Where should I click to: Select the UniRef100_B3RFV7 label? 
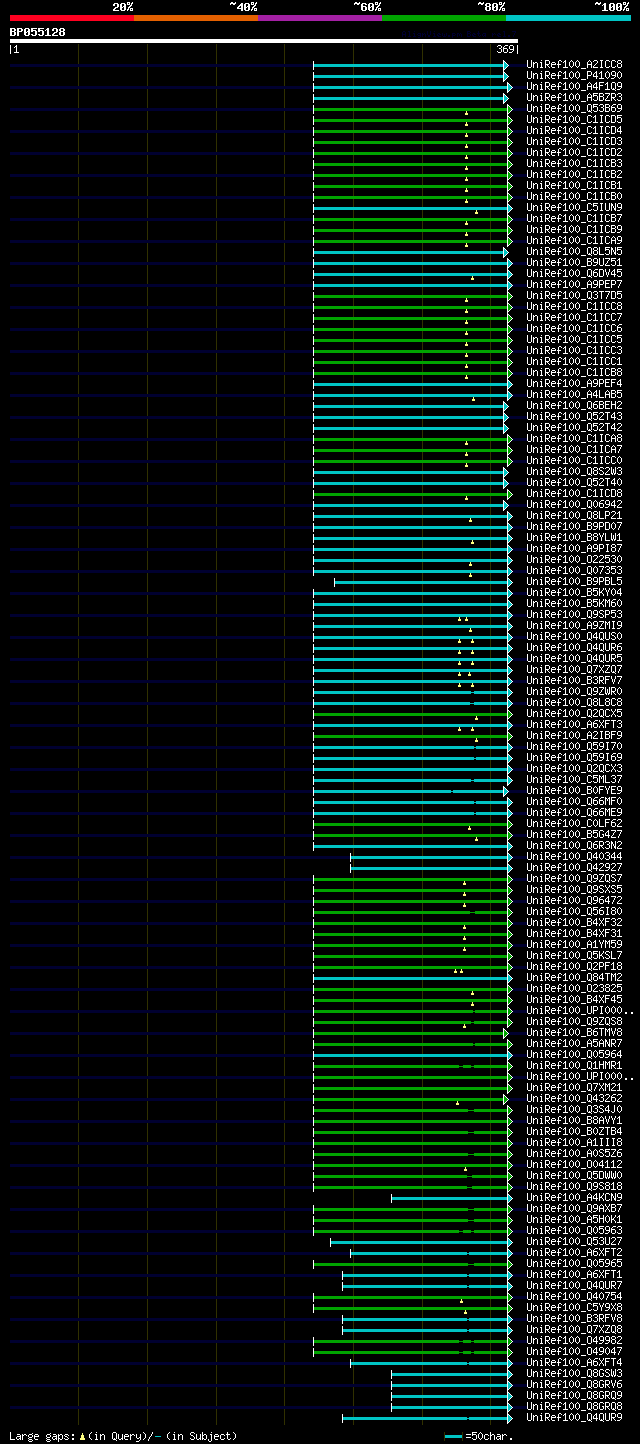574,680
